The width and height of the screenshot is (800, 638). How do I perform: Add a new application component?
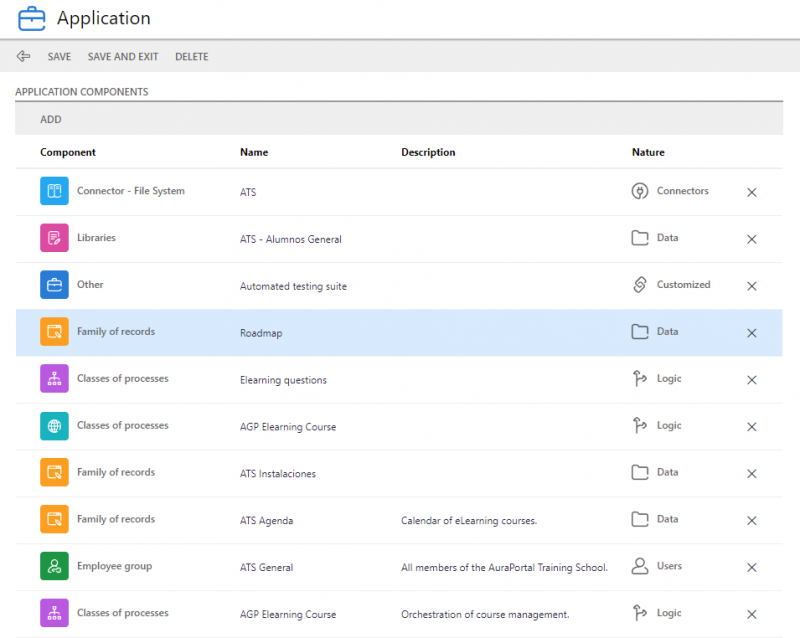click(51, 119)
